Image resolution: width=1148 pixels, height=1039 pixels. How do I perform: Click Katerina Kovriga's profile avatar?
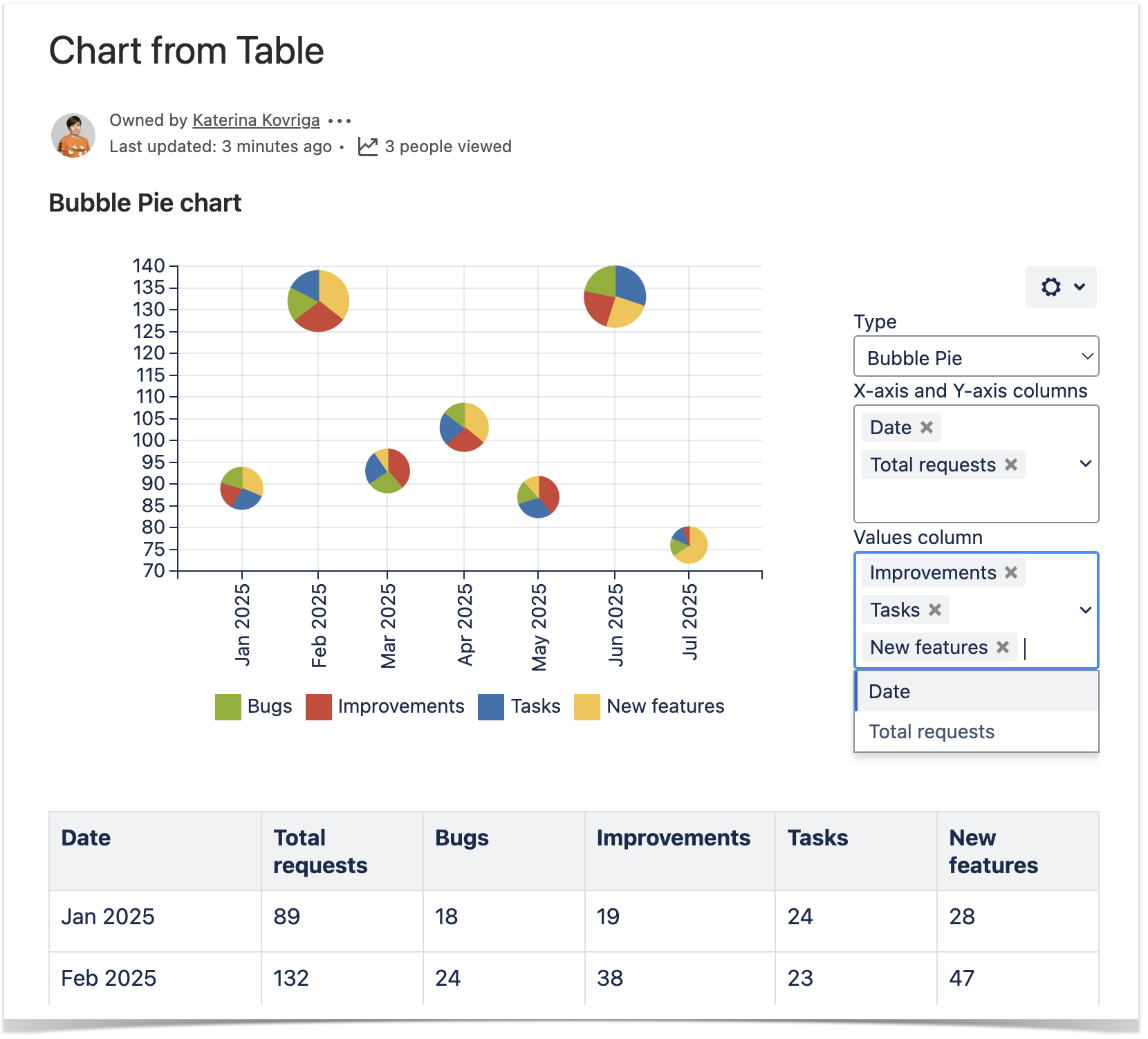click(73, 135)
